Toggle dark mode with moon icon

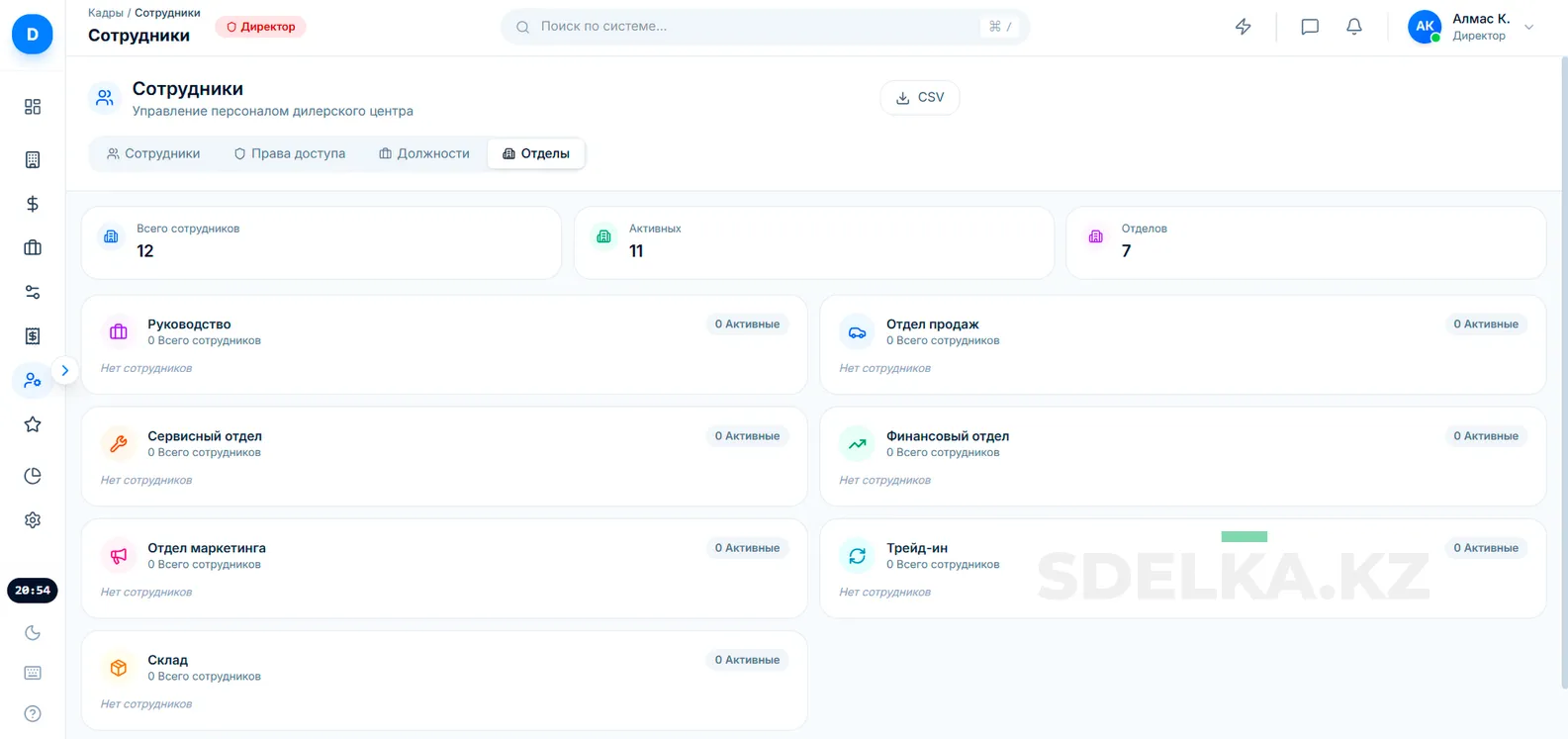[33, 633]
